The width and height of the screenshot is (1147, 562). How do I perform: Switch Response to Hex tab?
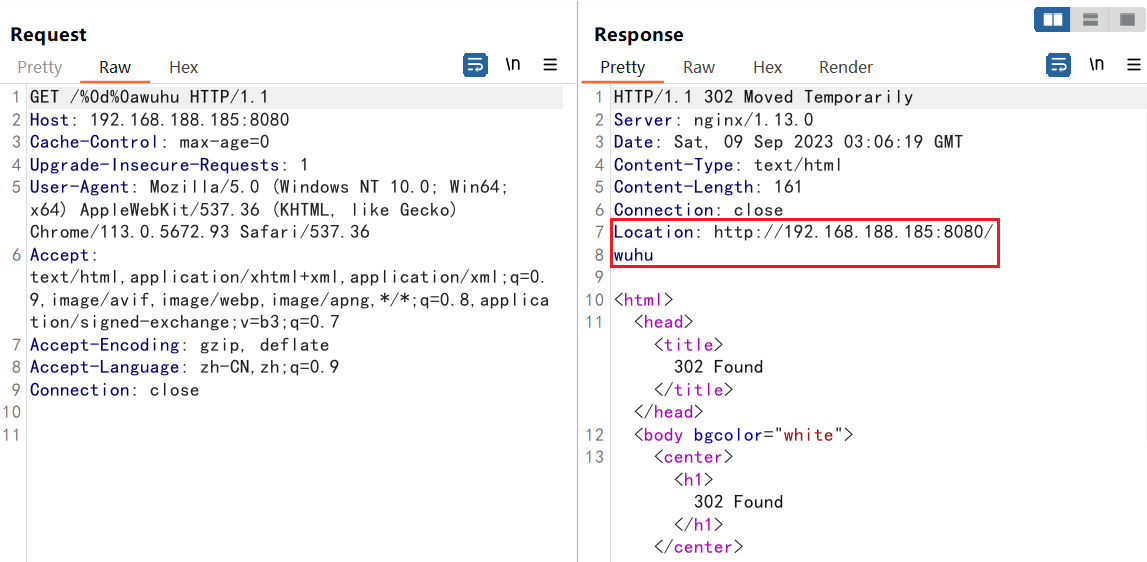tap(767, 67)
